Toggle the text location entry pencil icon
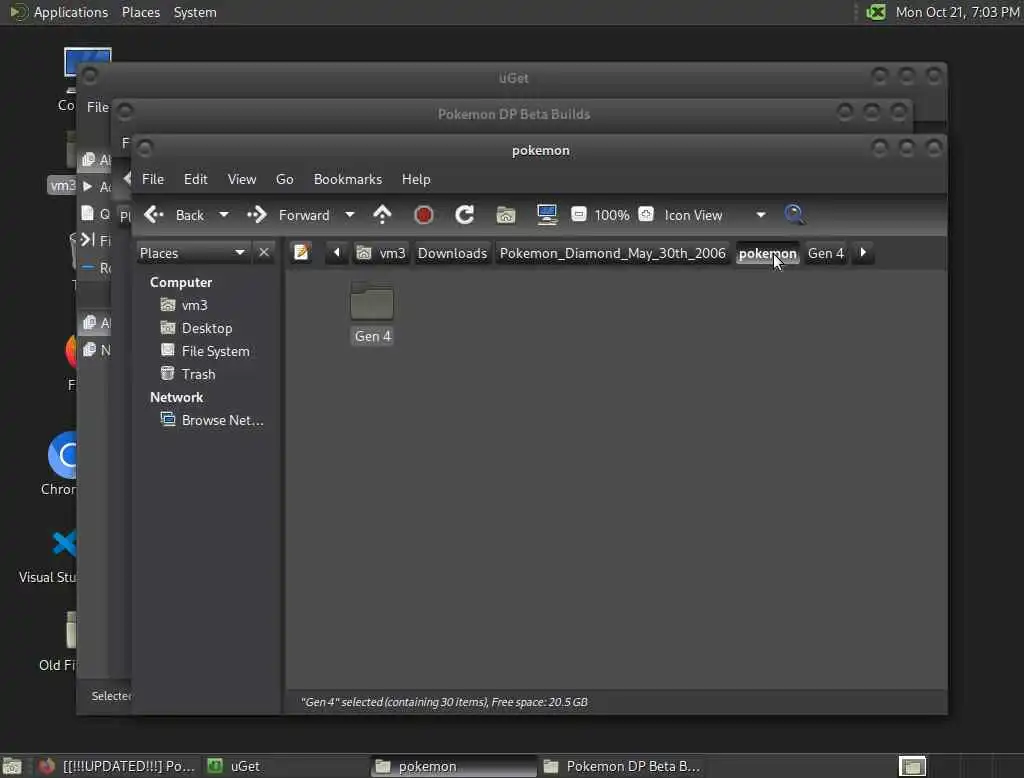1024x778 pixels. point(301,253)
